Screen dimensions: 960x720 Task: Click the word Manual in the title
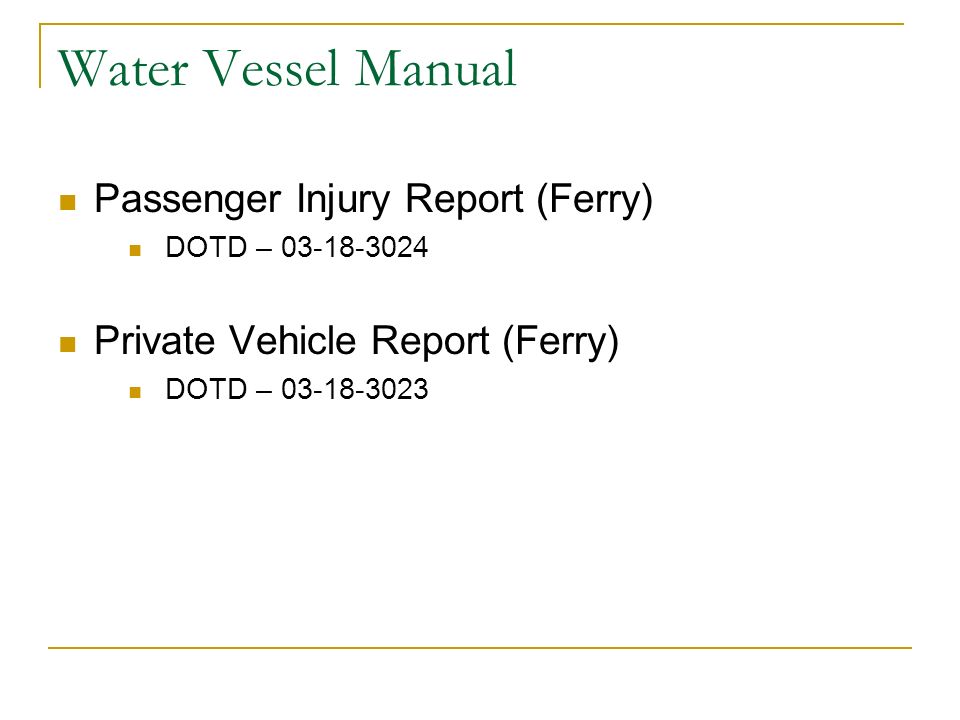[x=436, y=69]
